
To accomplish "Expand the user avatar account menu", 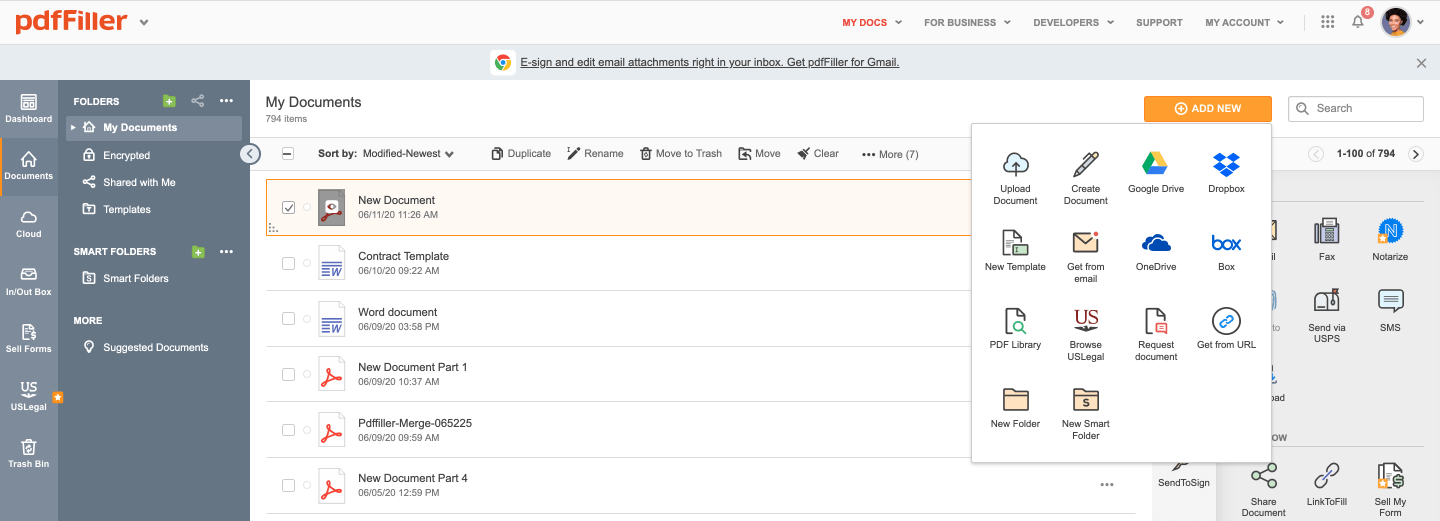I will click(1403, 22).
